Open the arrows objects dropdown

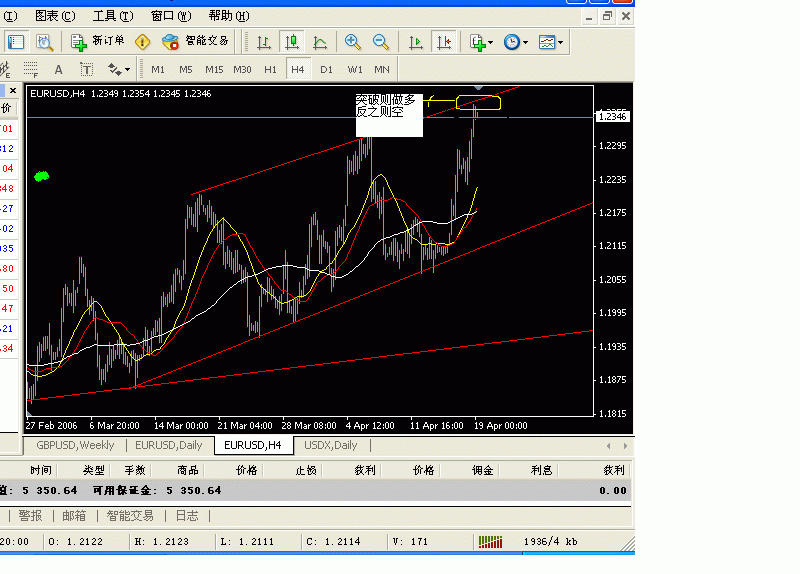119,69
